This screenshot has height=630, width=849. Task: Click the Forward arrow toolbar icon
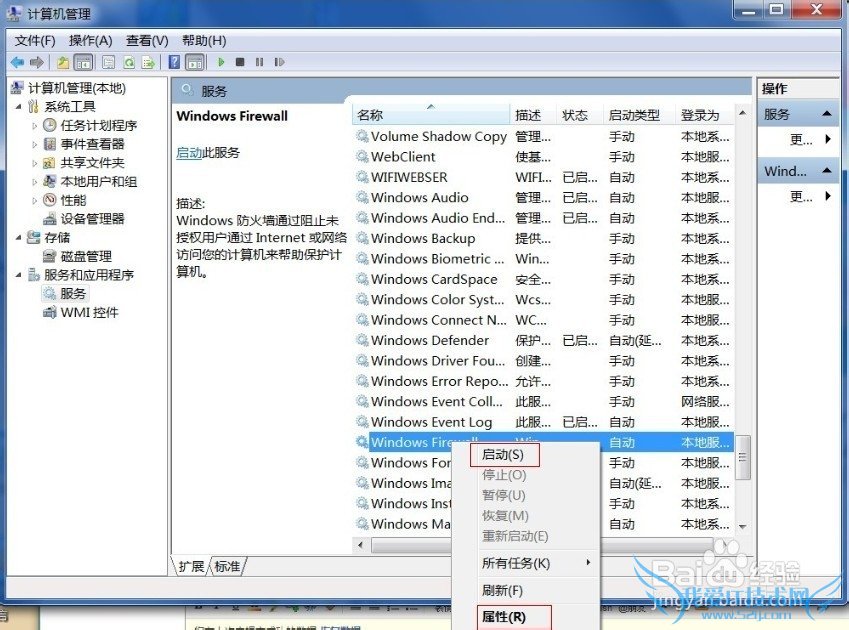pyautogui.click(x=36, y=62)
